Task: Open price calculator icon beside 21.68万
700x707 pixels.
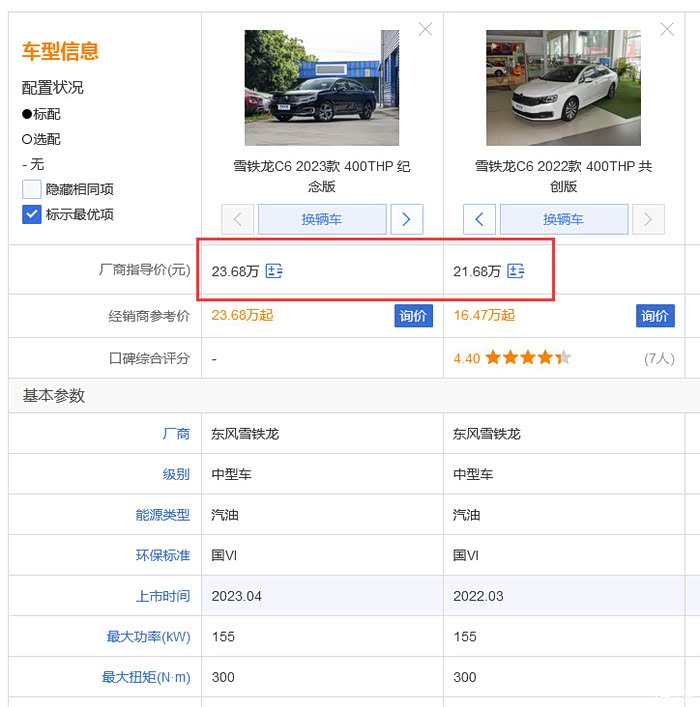Action: pos(516,271)
